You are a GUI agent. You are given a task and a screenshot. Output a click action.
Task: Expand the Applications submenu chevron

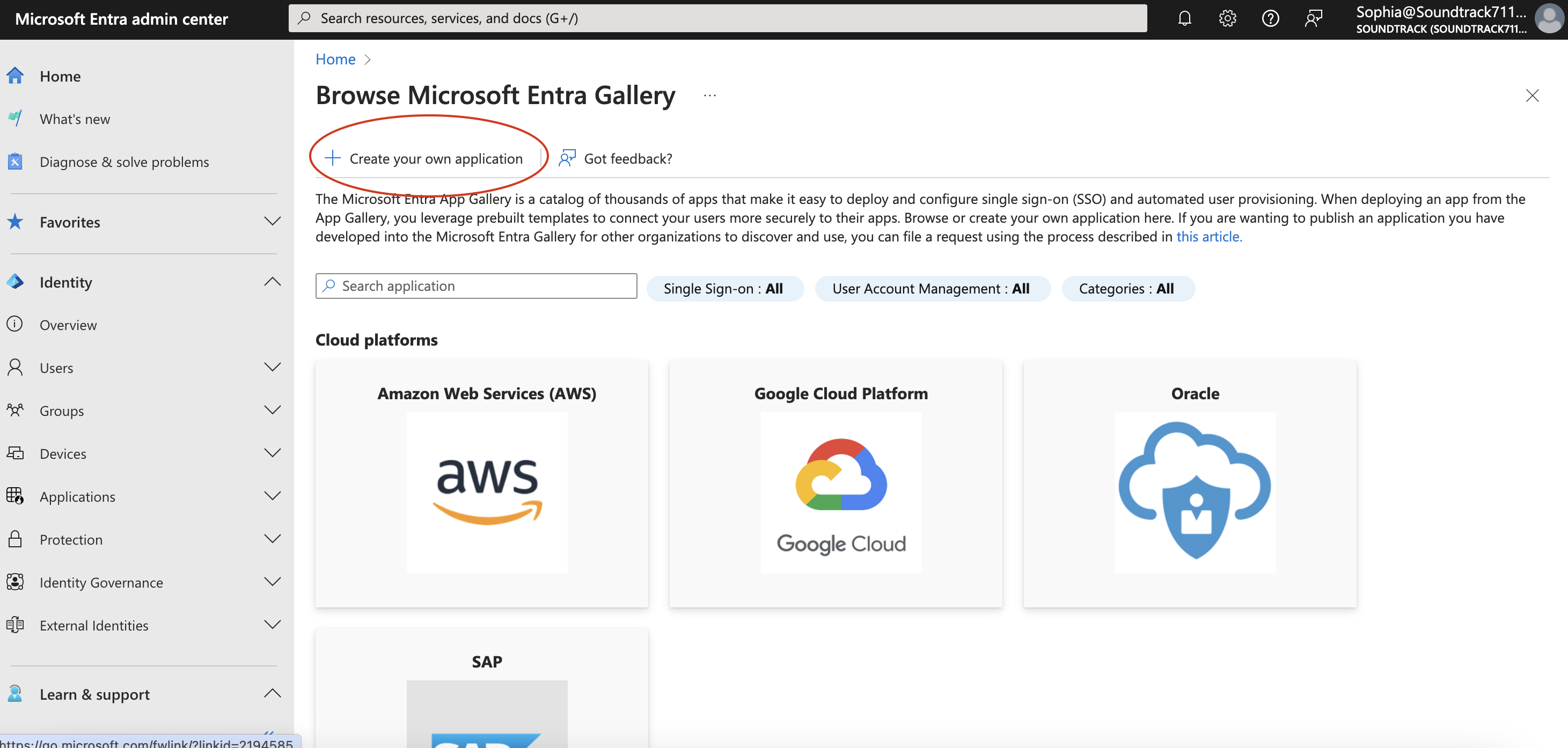(x=273, y=495)
